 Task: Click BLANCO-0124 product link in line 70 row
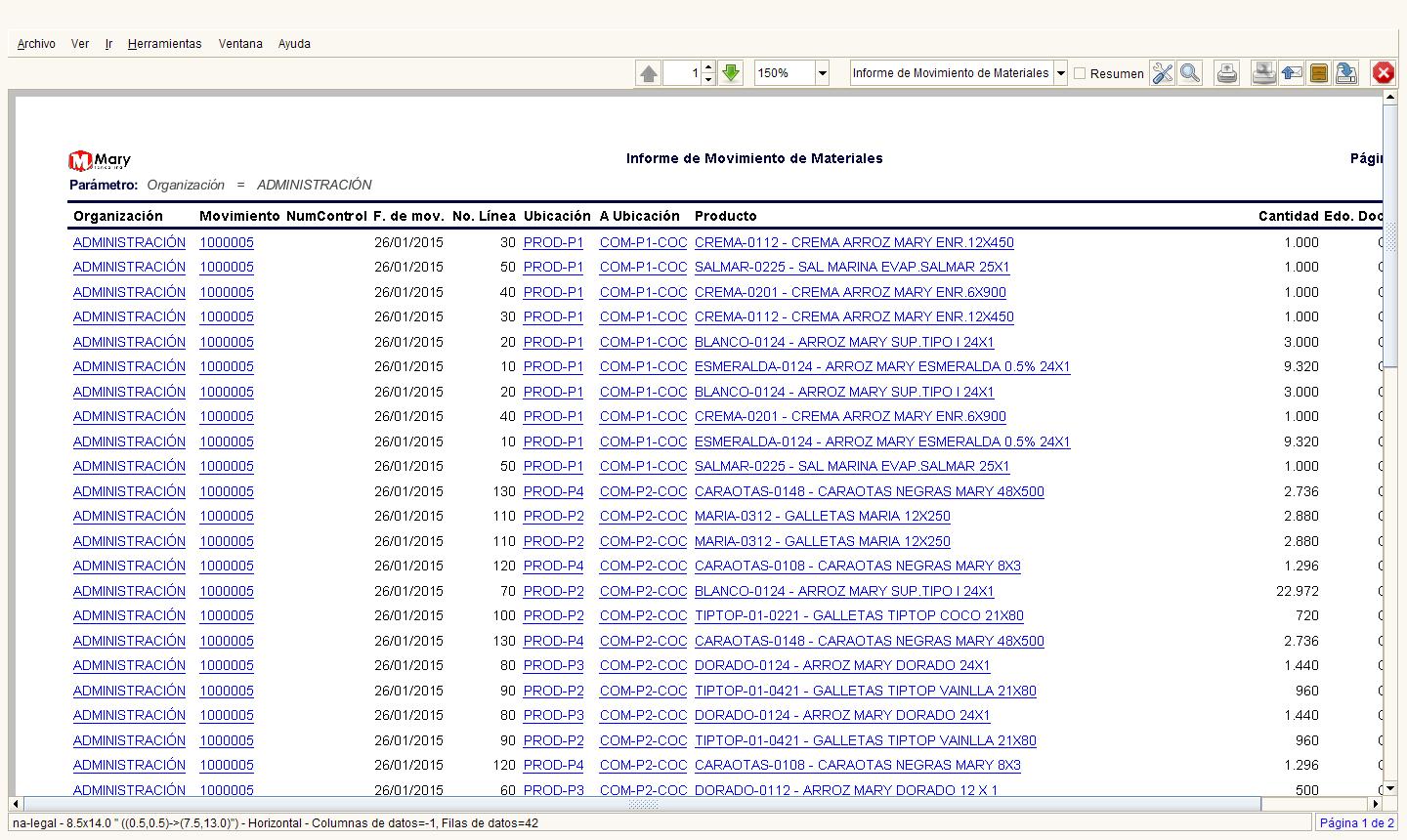[844, 591]
